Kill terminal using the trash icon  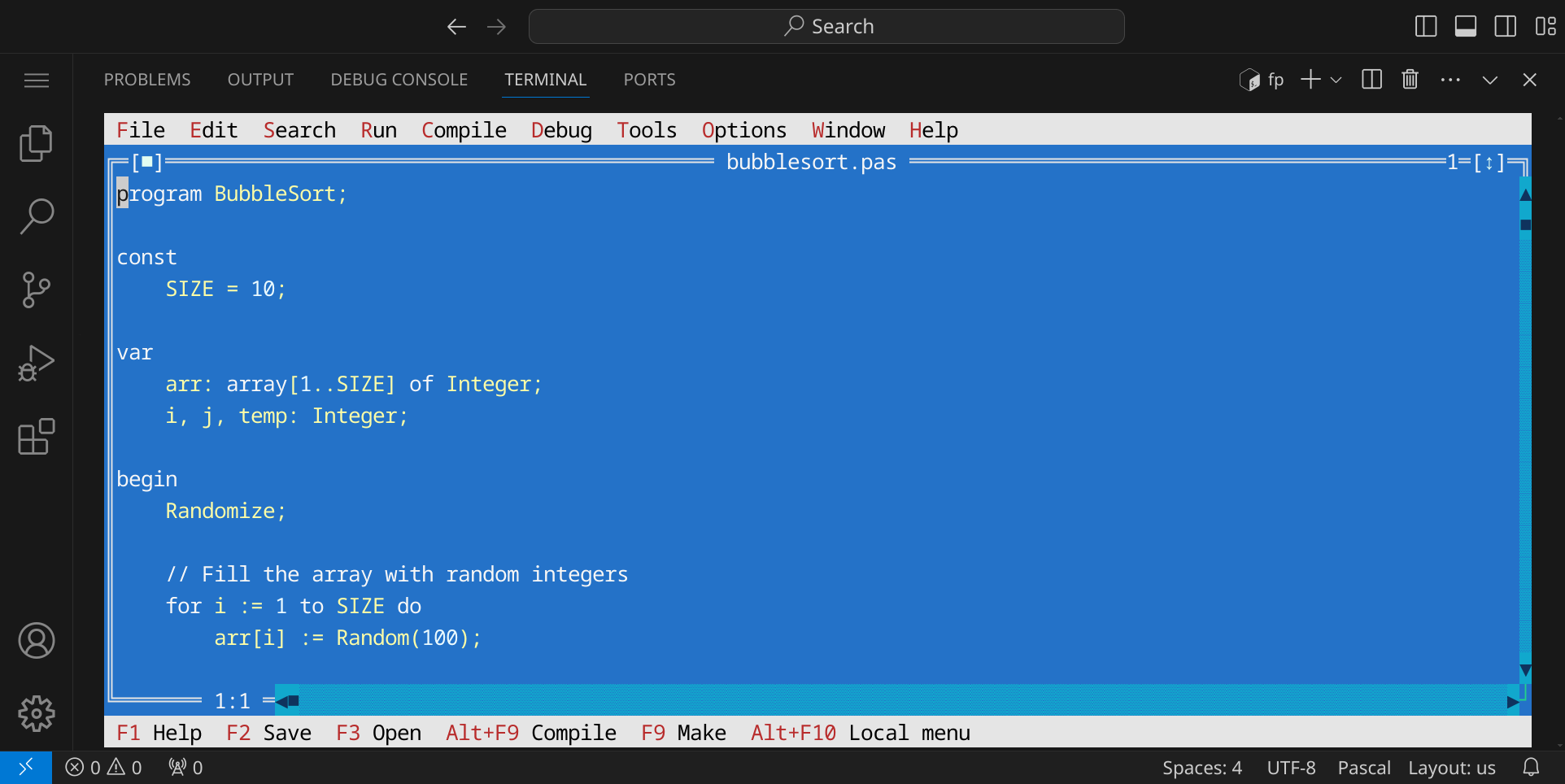coord(1410,80)
